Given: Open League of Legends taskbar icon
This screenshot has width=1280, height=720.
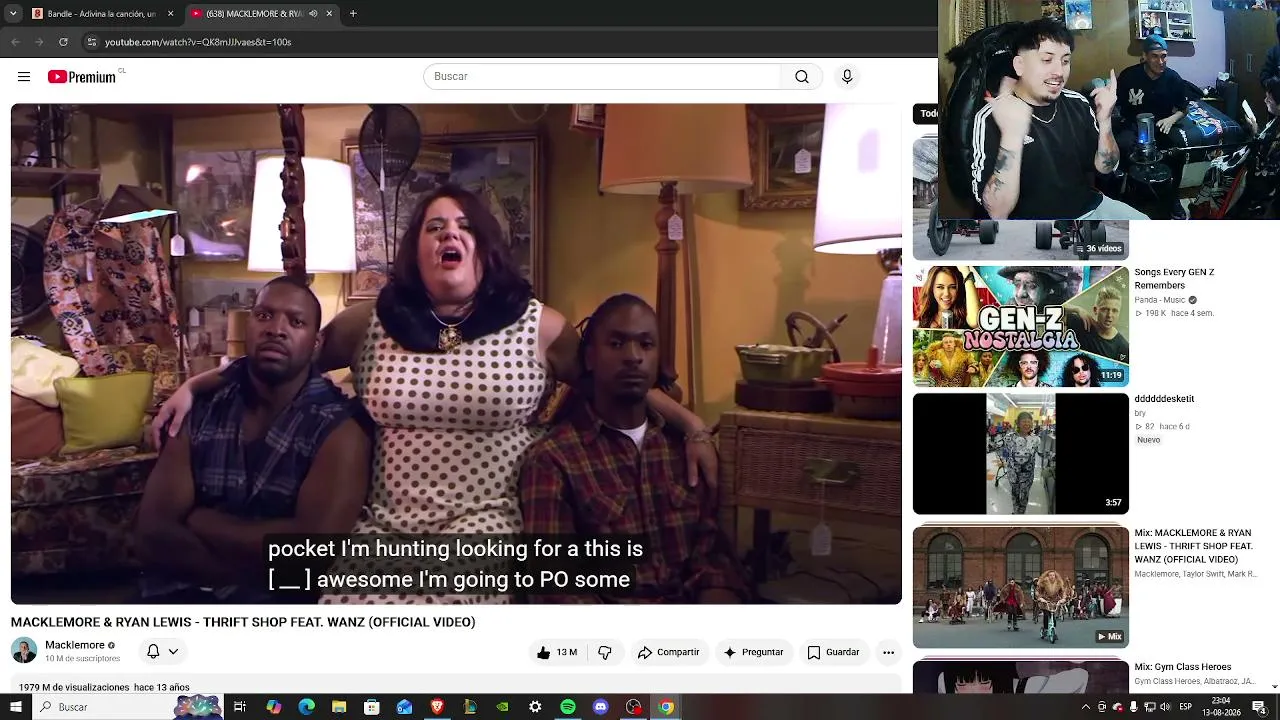Looking at the screenshot, I should (x=470, y=707).
